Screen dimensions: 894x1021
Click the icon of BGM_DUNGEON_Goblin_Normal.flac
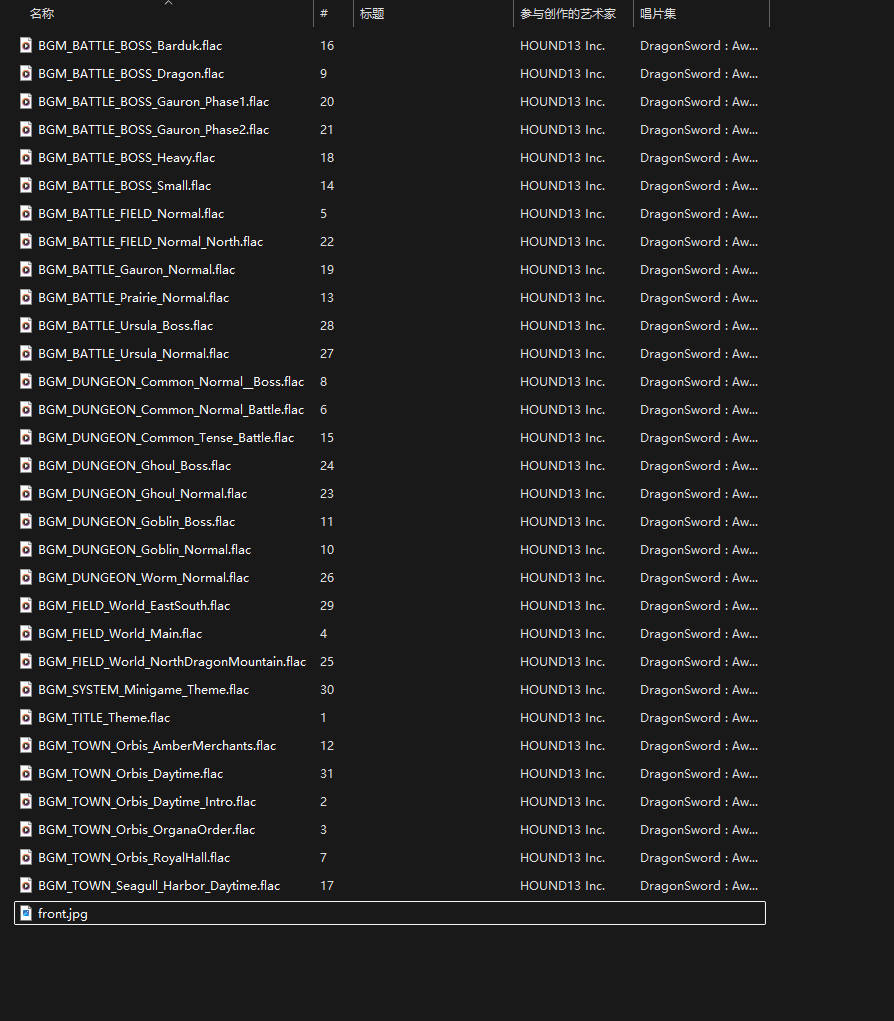point(25,550)
